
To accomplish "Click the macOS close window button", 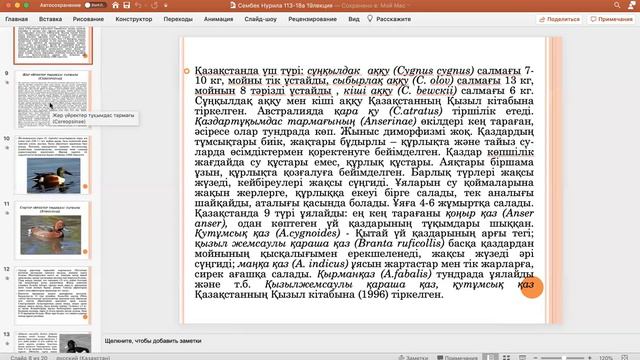I will [x=8, y=5].
